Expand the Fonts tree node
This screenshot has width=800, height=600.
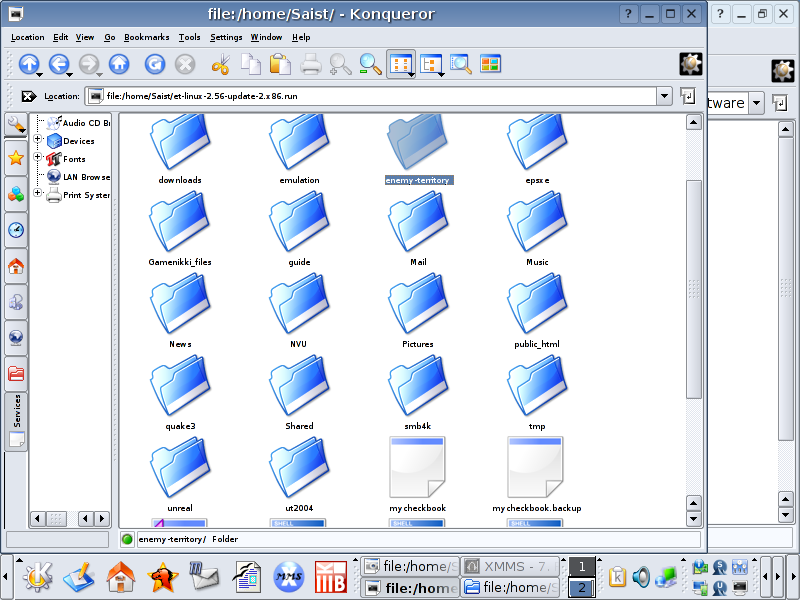pyautogui.click(x=39, y=158)
